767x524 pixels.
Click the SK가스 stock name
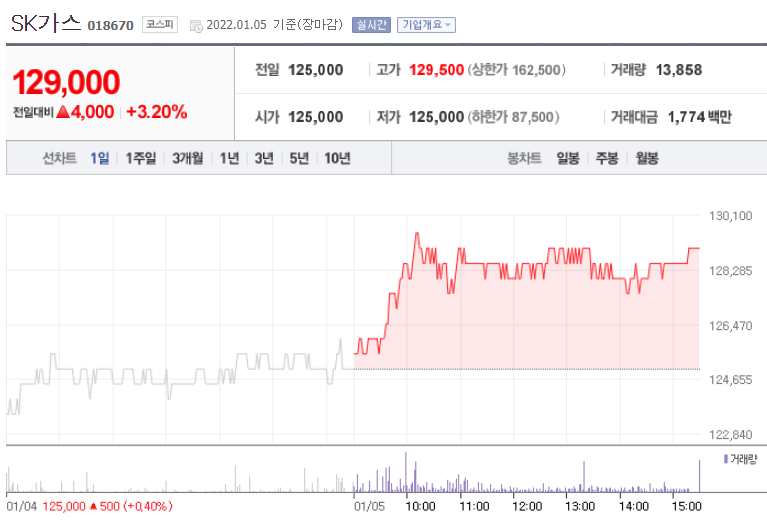[x=45, y=23]
